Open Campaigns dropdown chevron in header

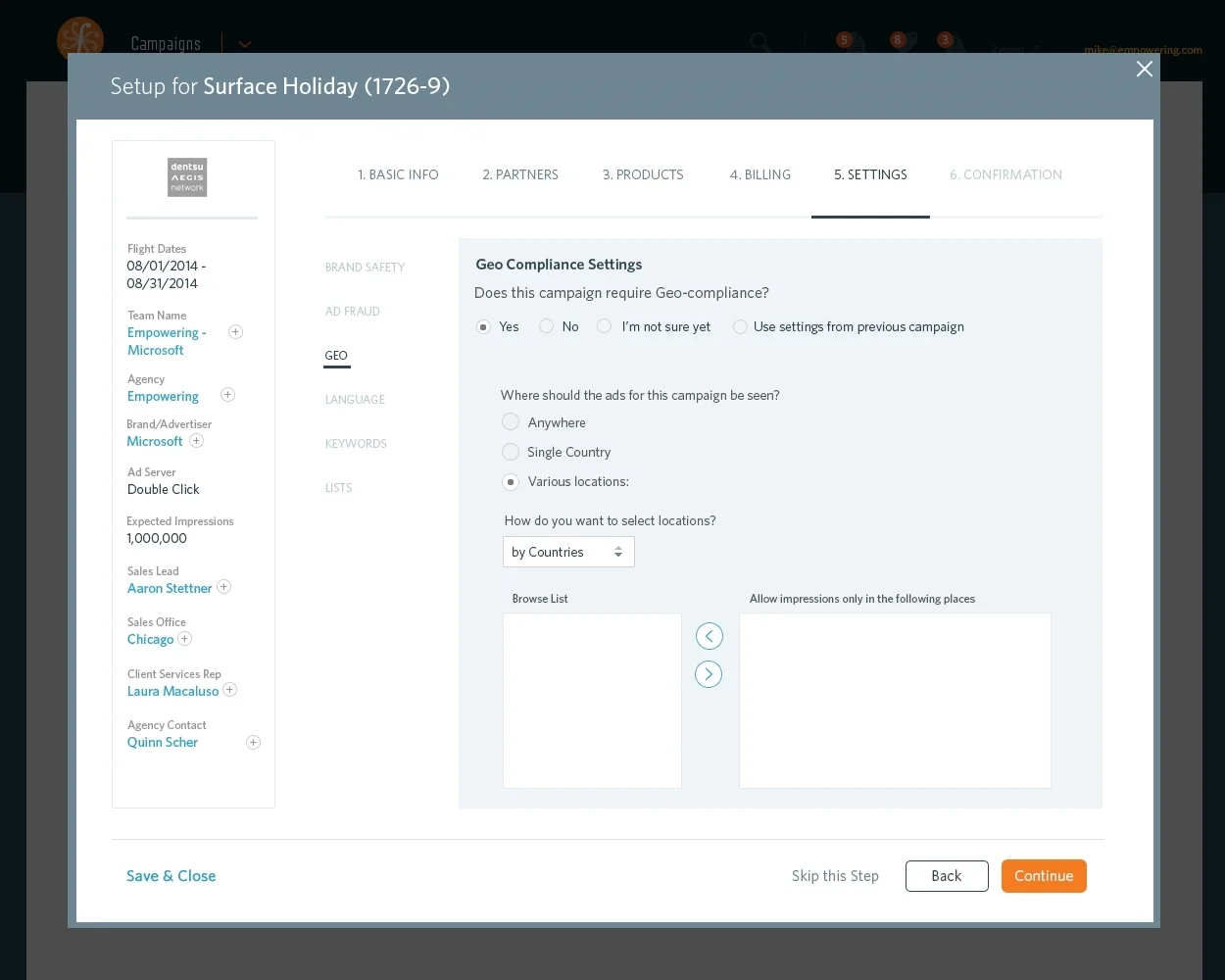[245, 44]
